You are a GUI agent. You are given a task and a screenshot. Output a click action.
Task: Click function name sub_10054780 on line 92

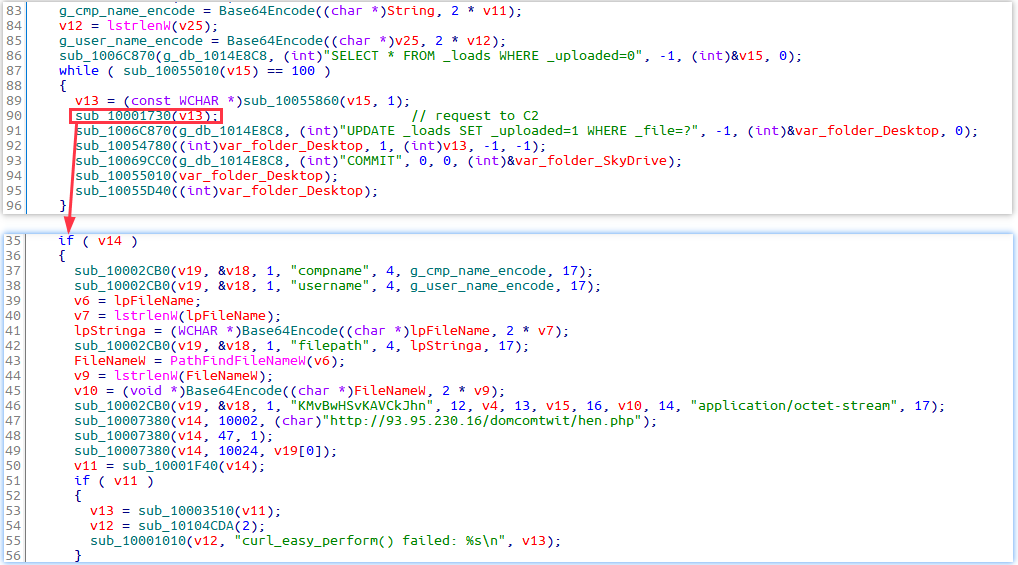tap(123, 145)
